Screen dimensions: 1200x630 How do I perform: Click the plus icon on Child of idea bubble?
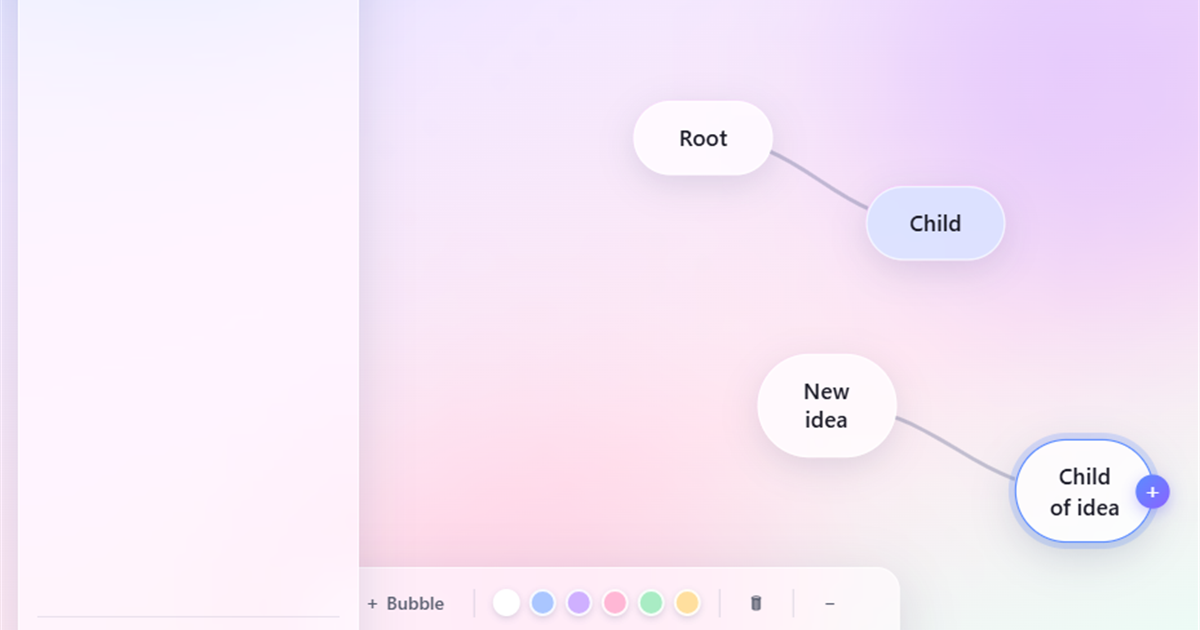click(x=1152, y=492)
